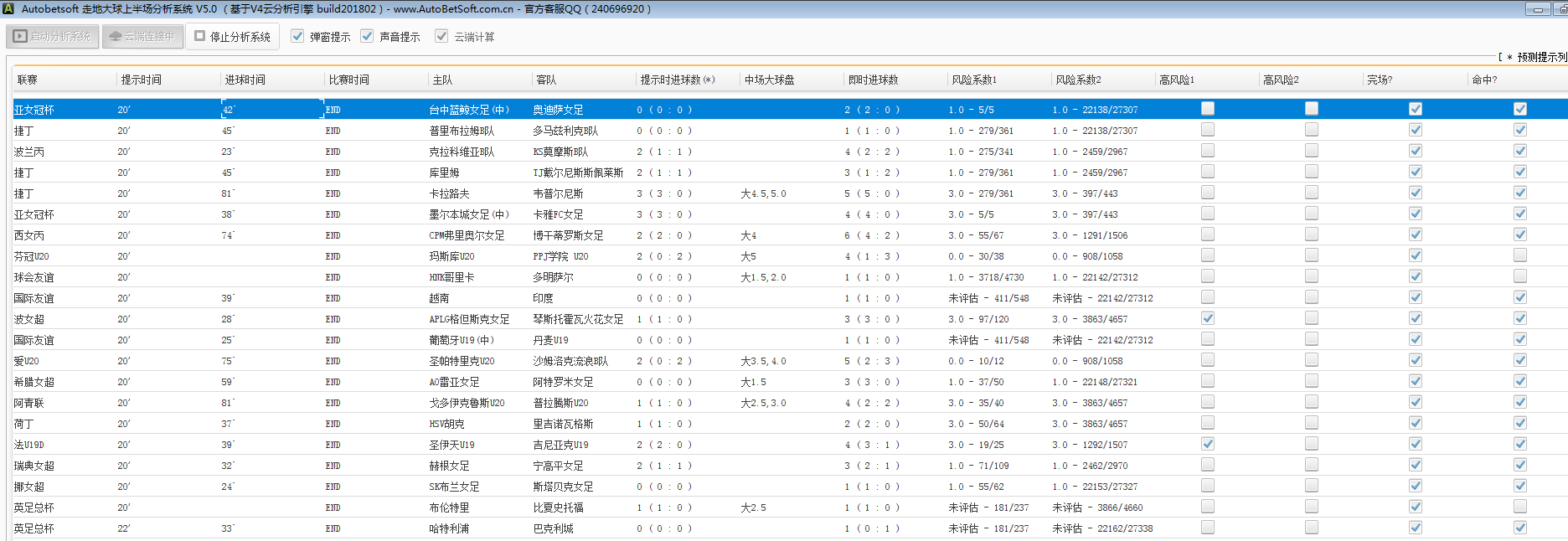The image size is (1568, 541).
Task: Sort by the 联赛 column header
Action: [x=28, y=80]
